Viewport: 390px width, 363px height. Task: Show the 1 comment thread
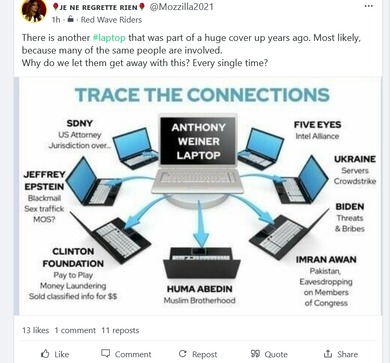(75, 330)
